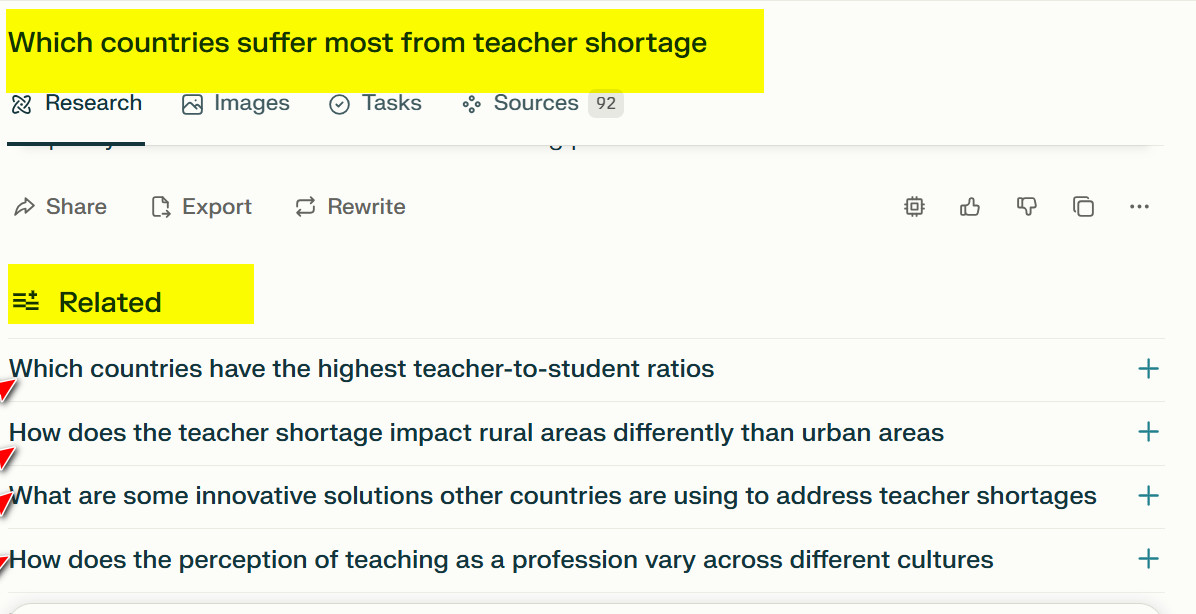
Task: Expand the innovative solutions question with the plus
Action: (x=1148, y=496)
